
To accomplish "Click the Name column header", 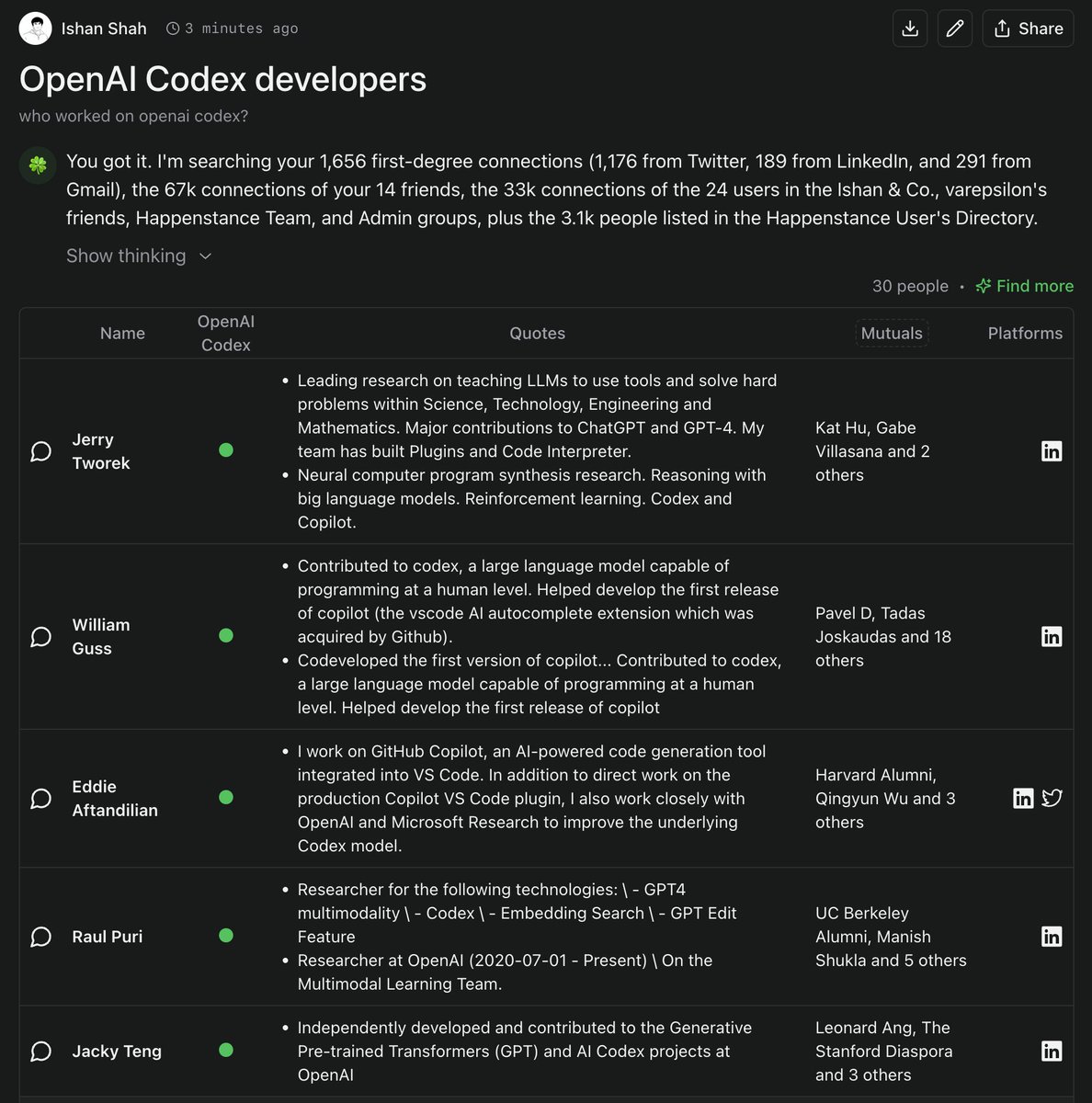I will (x=122, y=334).
